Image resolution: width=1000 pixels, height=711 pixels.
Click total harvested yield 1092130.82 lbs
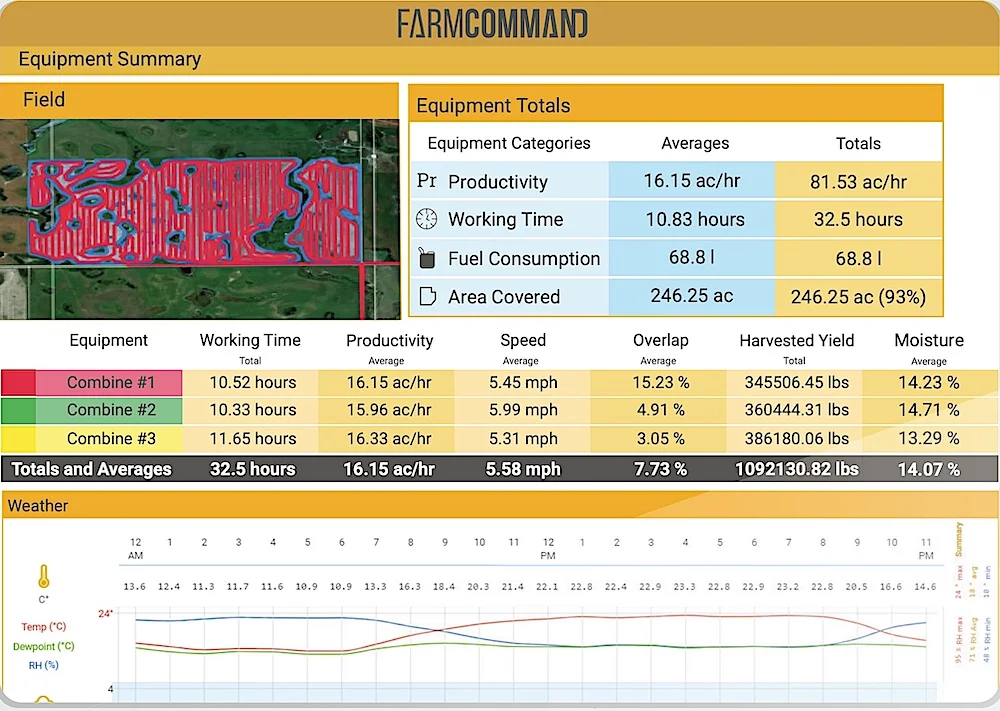(x=797, y=469)
